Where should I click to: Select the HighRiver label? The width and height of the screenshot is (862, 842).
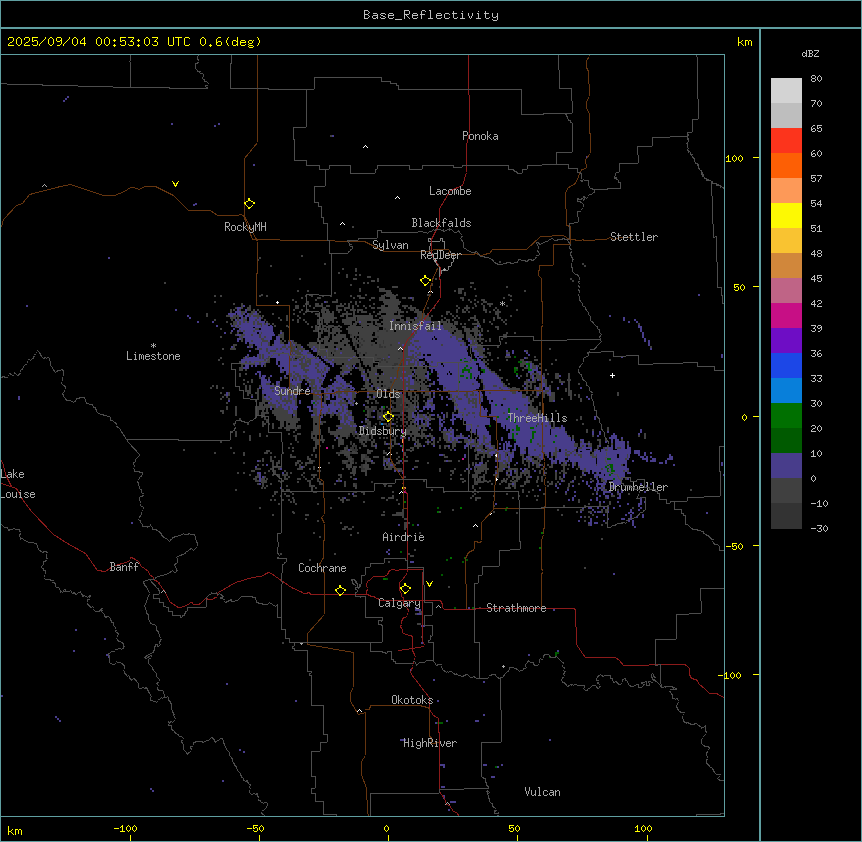click(430, 743)
